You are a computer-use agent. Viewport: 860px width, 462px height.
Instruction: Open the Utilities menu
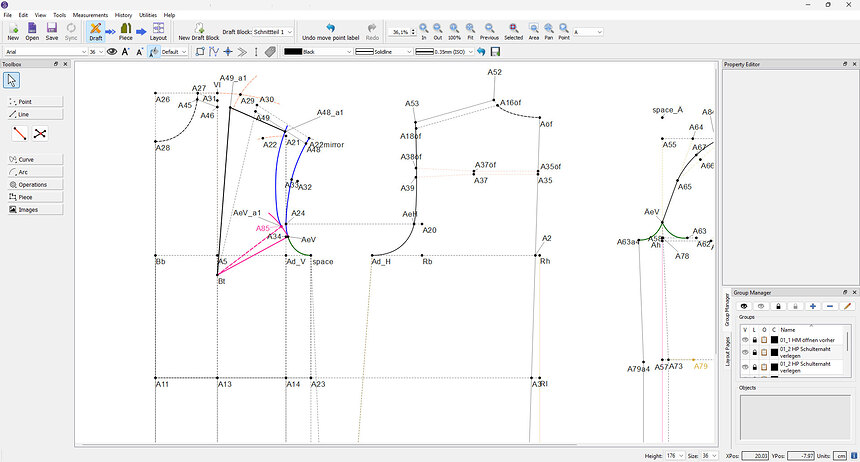148,15
